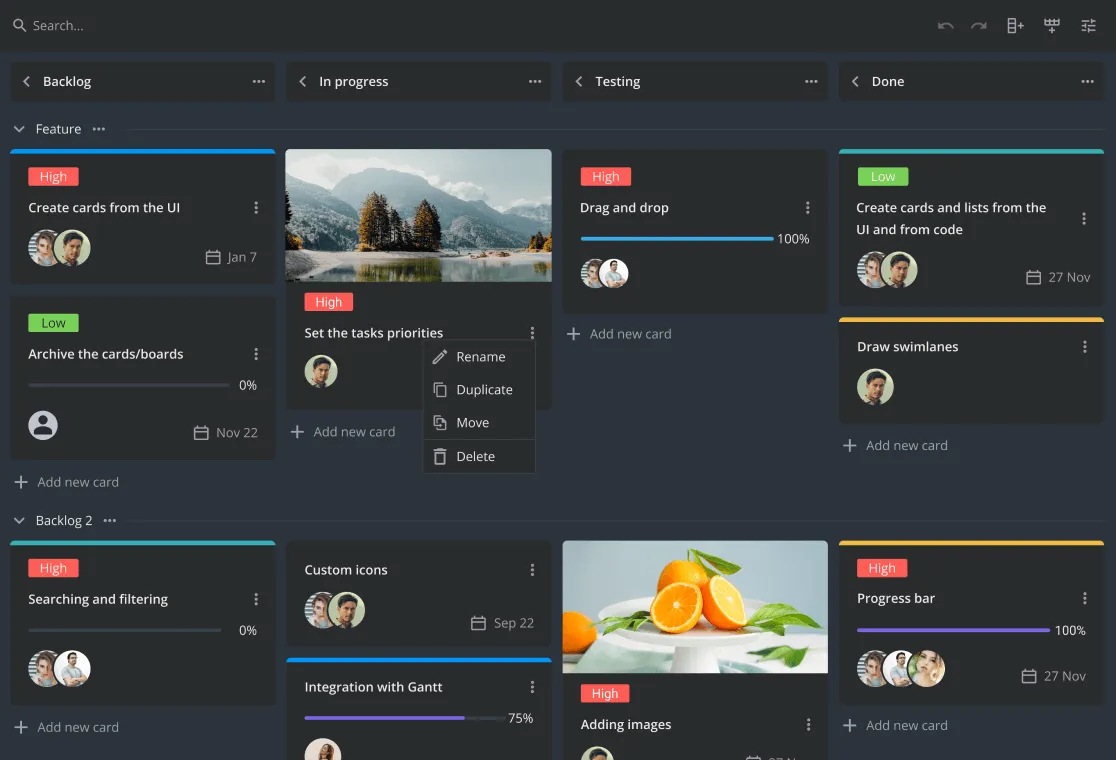1116x760 pixels.
Task: Click the Low tag on Archive the cards/boards
Action: (53, 323)
